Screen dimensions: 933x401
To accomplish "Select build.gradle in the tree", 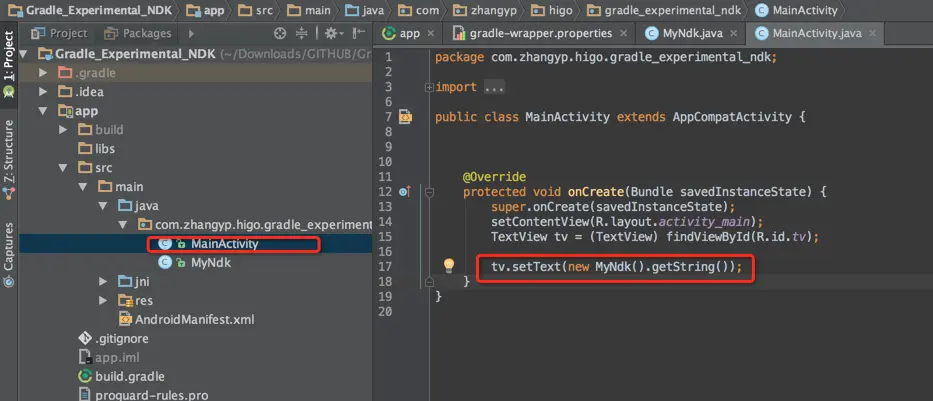I will click(130, 377).
